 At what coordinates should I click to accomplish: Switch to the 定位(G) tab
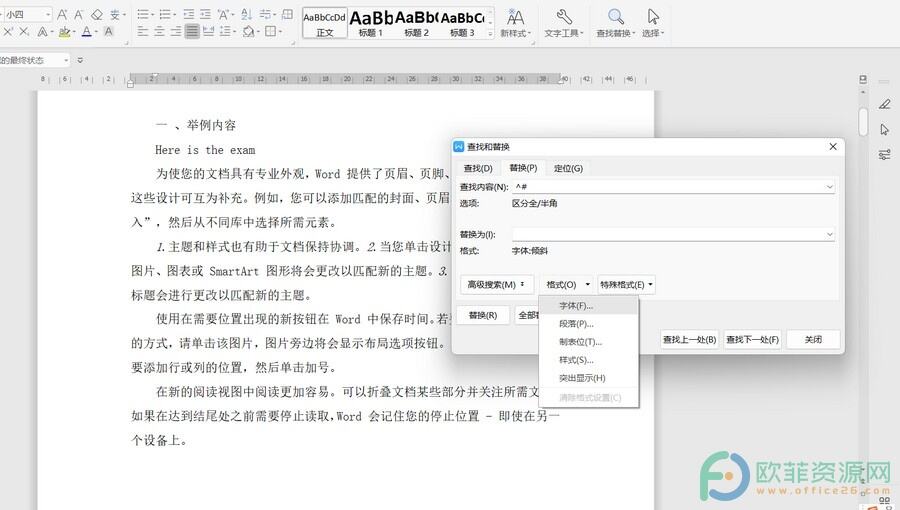point(568,168)
